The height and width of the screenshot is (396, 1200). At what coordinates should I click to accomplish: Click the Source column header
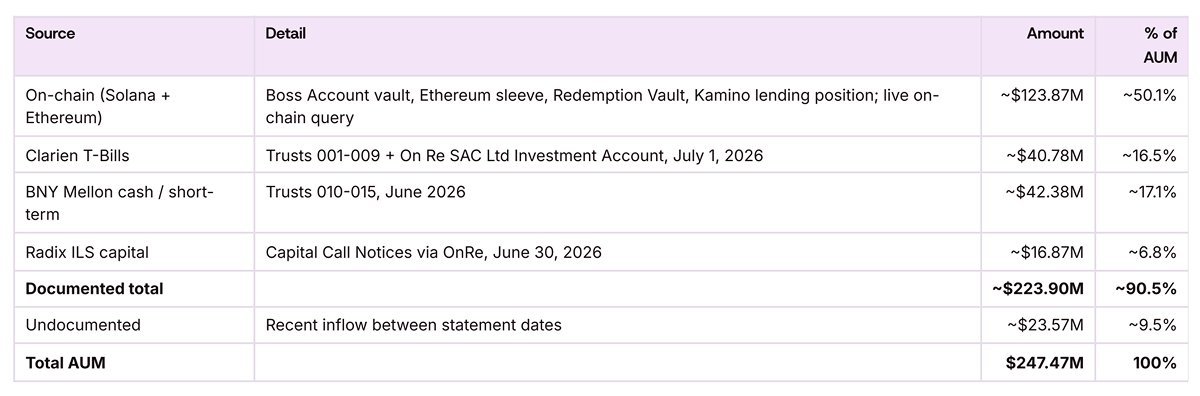click(50, 34)
